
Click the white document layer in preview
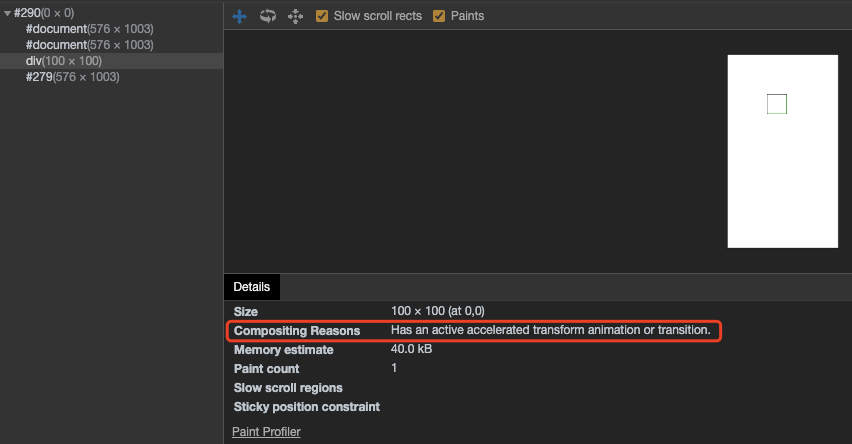[x=781, y=190]
